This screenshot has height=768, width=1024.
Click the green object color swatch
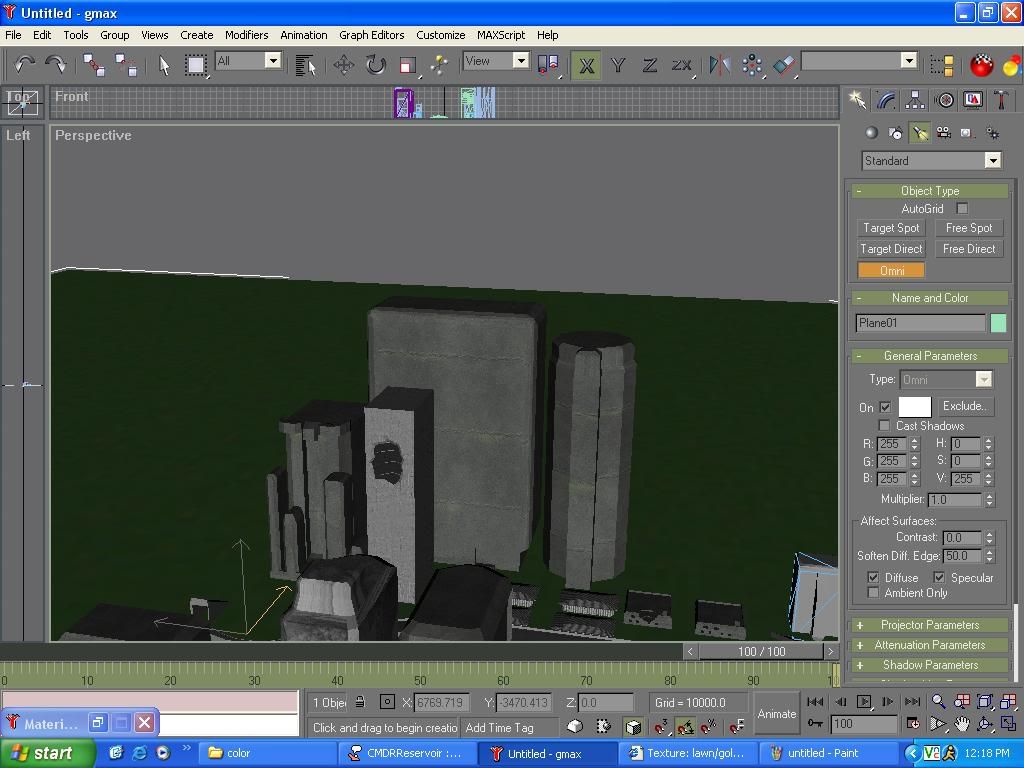pos(999,323)
